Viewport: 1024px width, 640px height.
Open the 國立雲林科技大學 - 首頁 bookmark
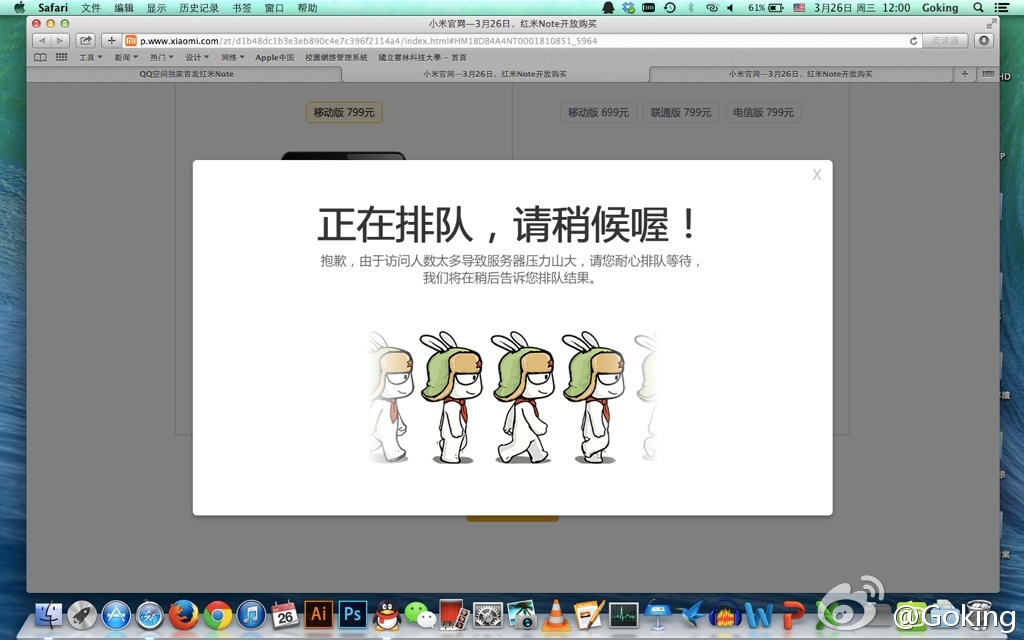[x=423, y=57]
